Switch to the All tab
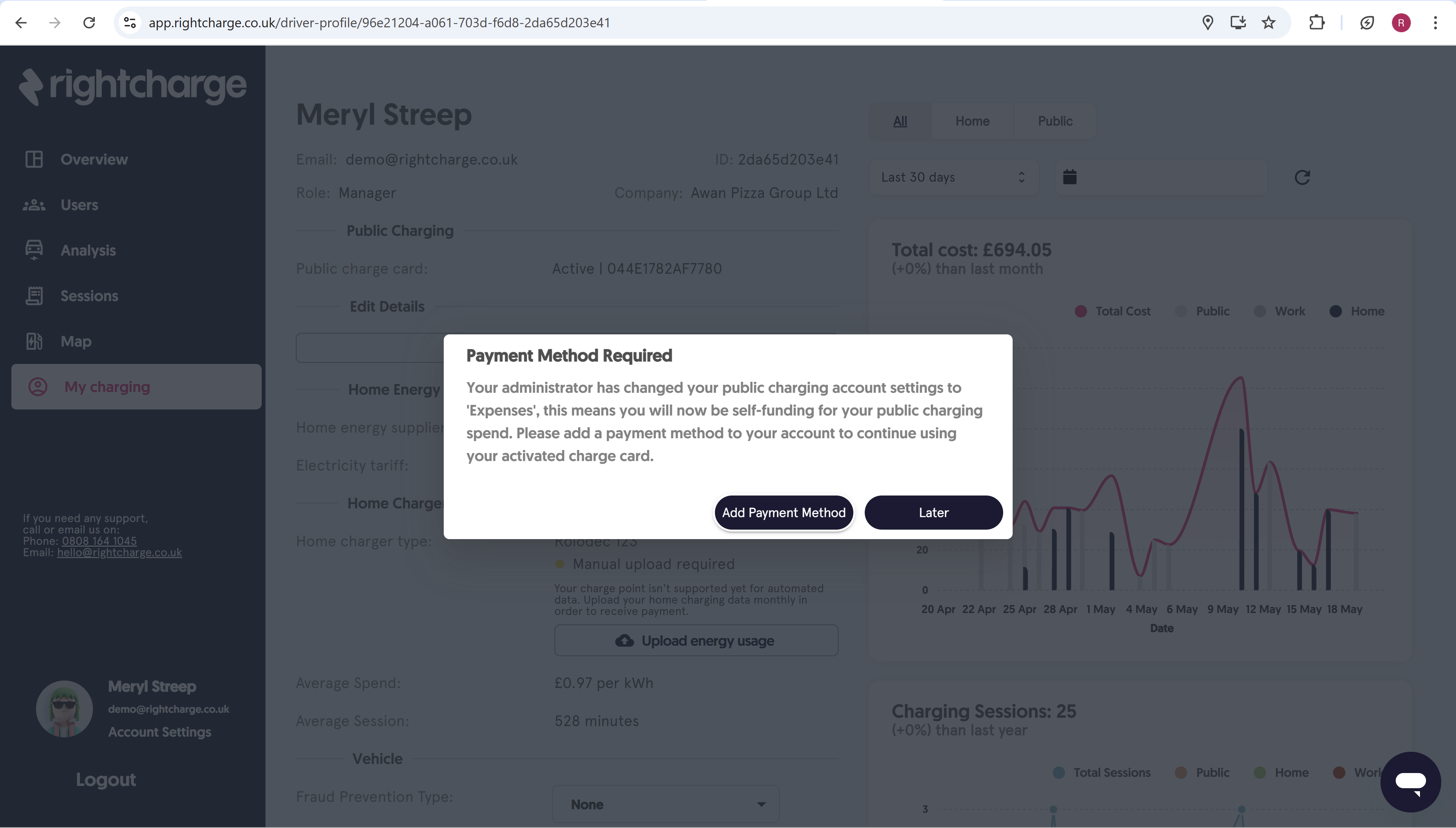The width and height of the screenshot is (1456, 828). (900, 121)
